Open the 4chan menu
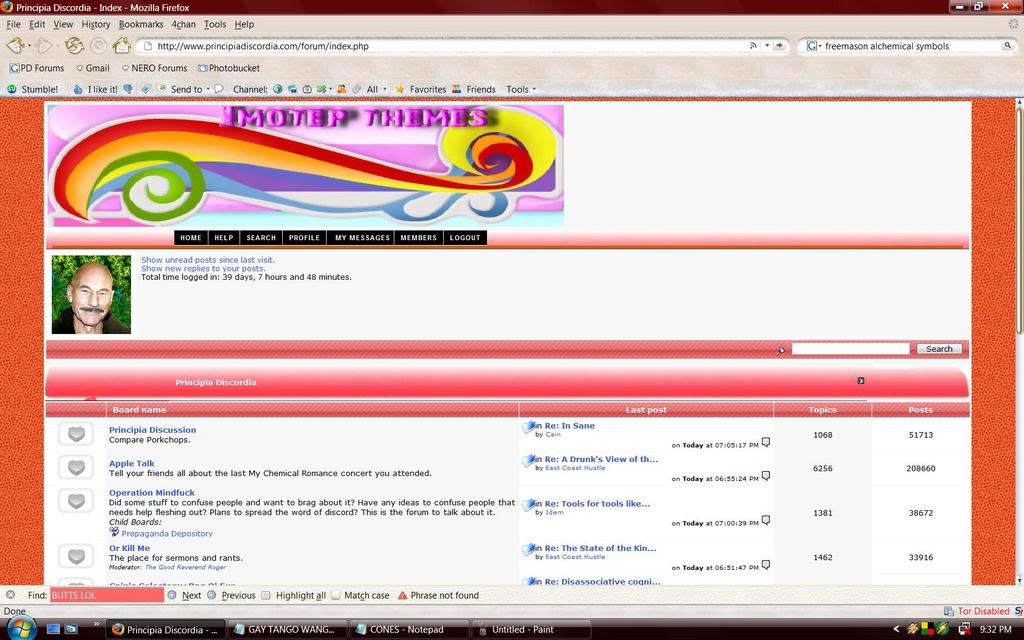This screenshot has width=1024, height=640. [184, 24]
